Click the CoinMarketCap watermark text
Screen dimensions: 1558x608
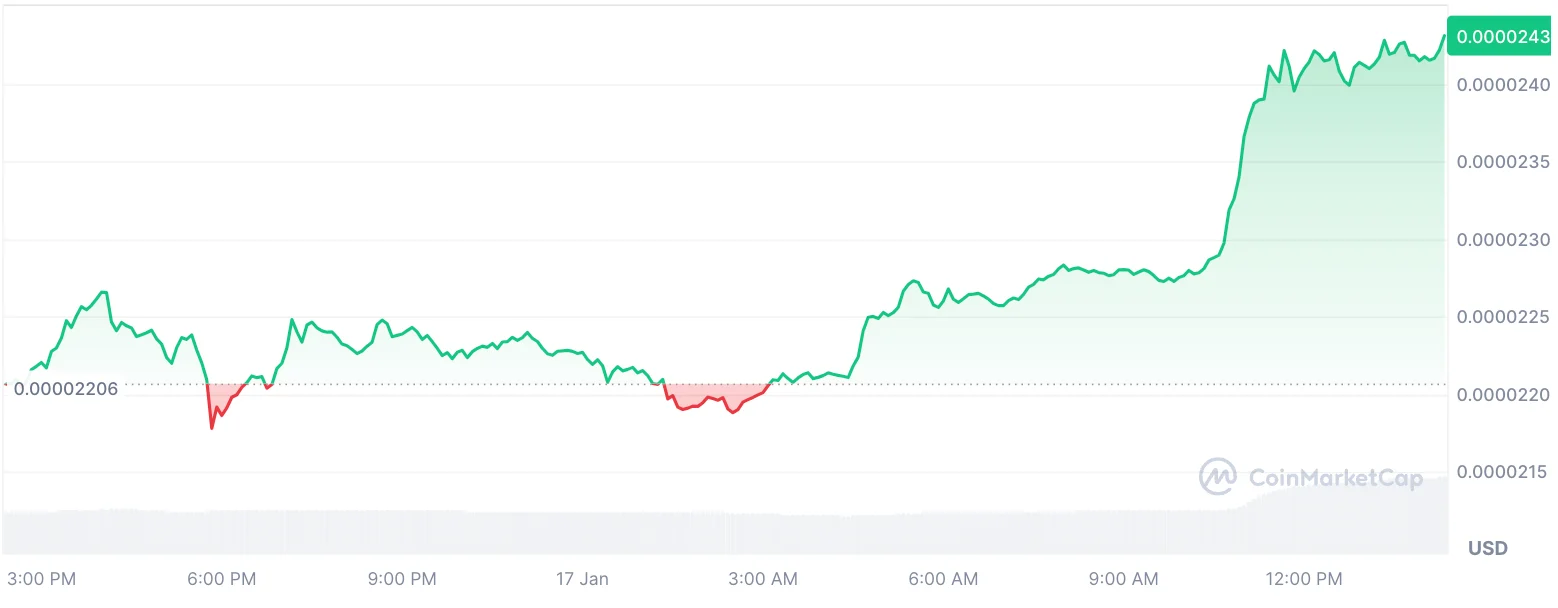pos(1335,478)
